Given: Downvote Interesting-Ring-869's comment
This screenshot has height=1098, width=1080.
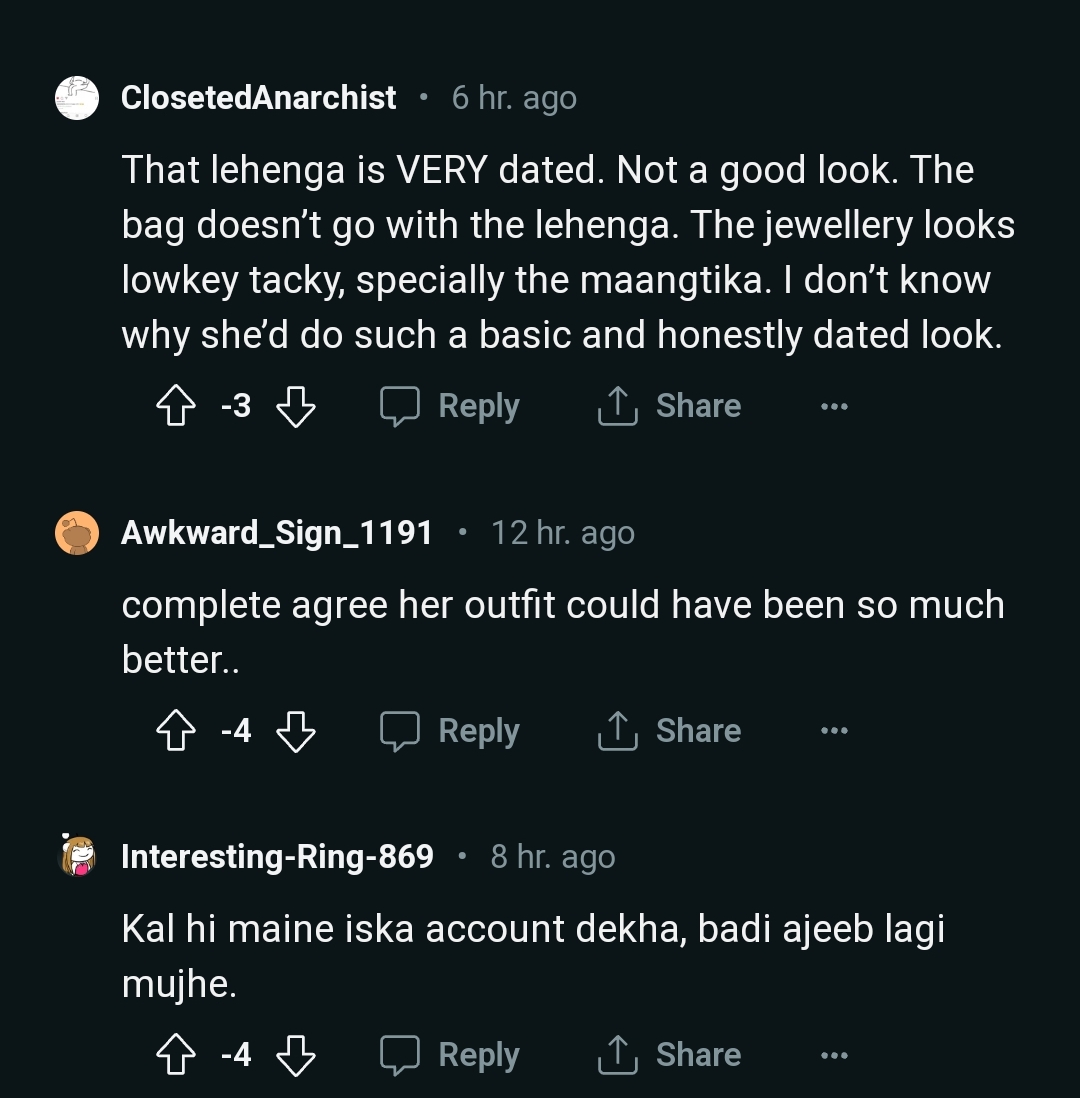Looking at the screenshot, I should click(295, 1055).
